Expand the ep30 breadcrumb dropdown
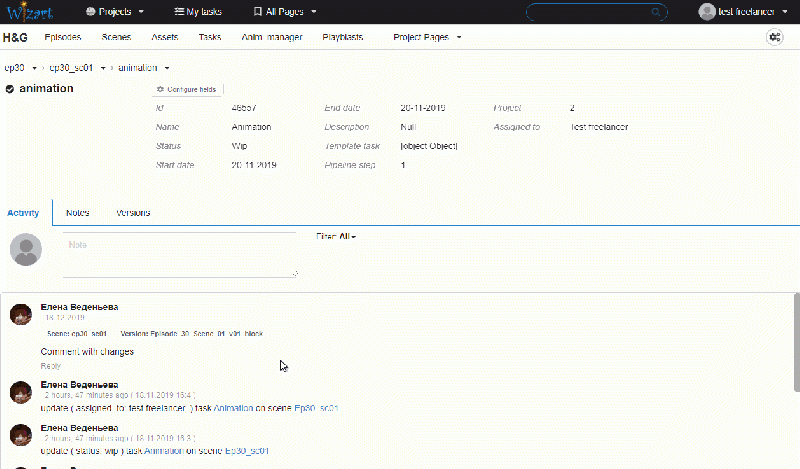The image size is (800, 469). 35,68
